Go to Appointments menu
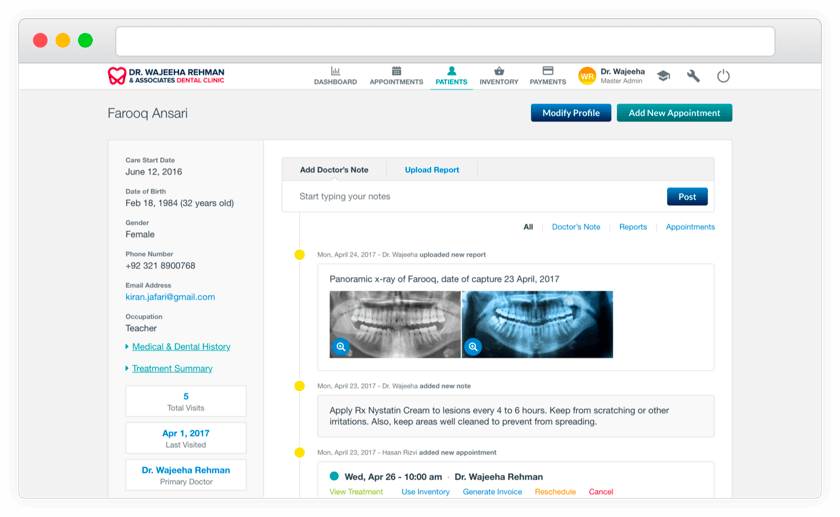The image size is (840, 517). [x=396, y=82]
